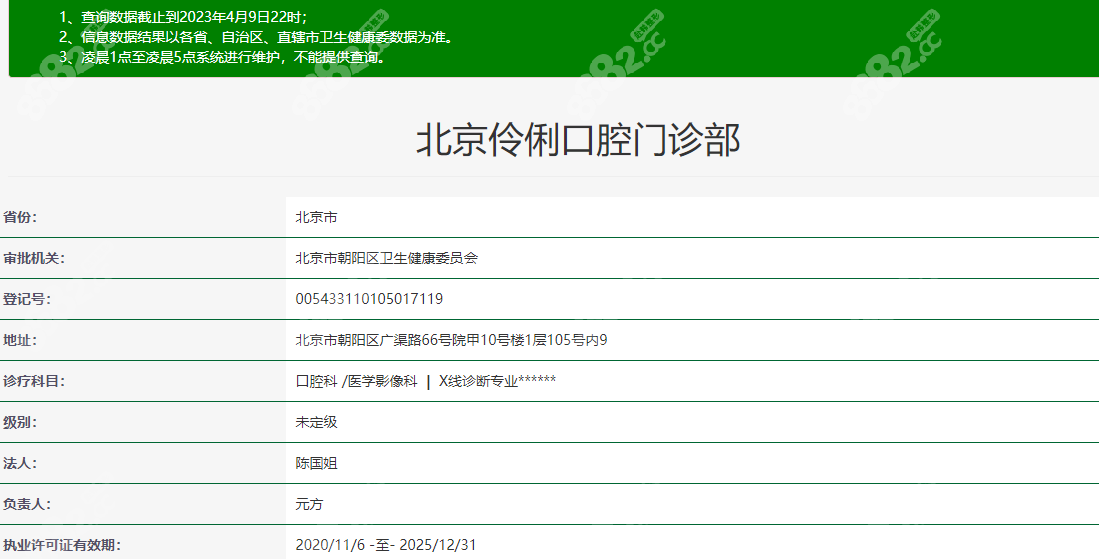Click the 法人 label
Image resolution: width=1099 pixels, height=559 pixels.
(20, 463)
